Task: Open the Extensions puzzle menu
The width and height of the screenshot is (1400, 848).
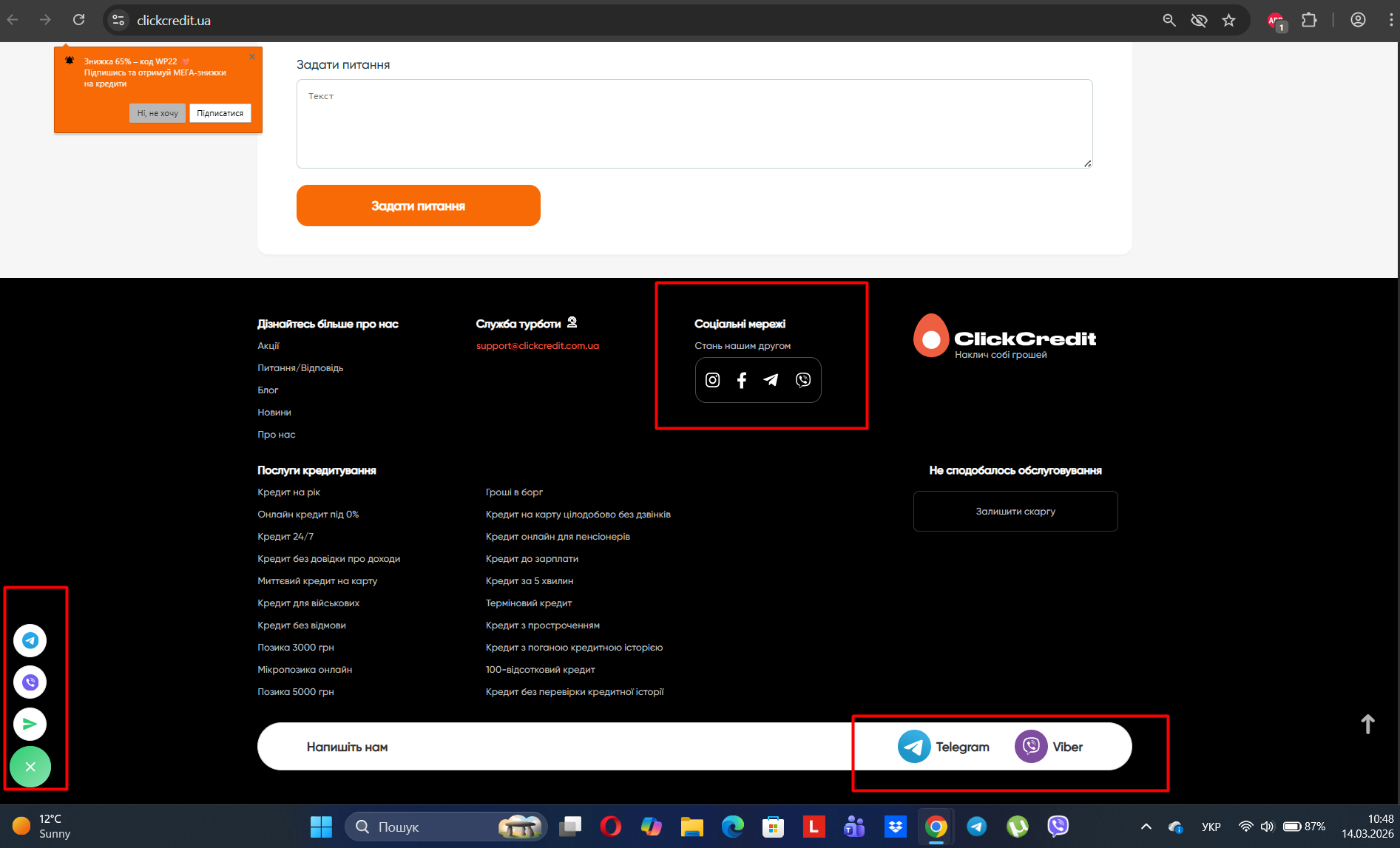Action: [1309, 20]
